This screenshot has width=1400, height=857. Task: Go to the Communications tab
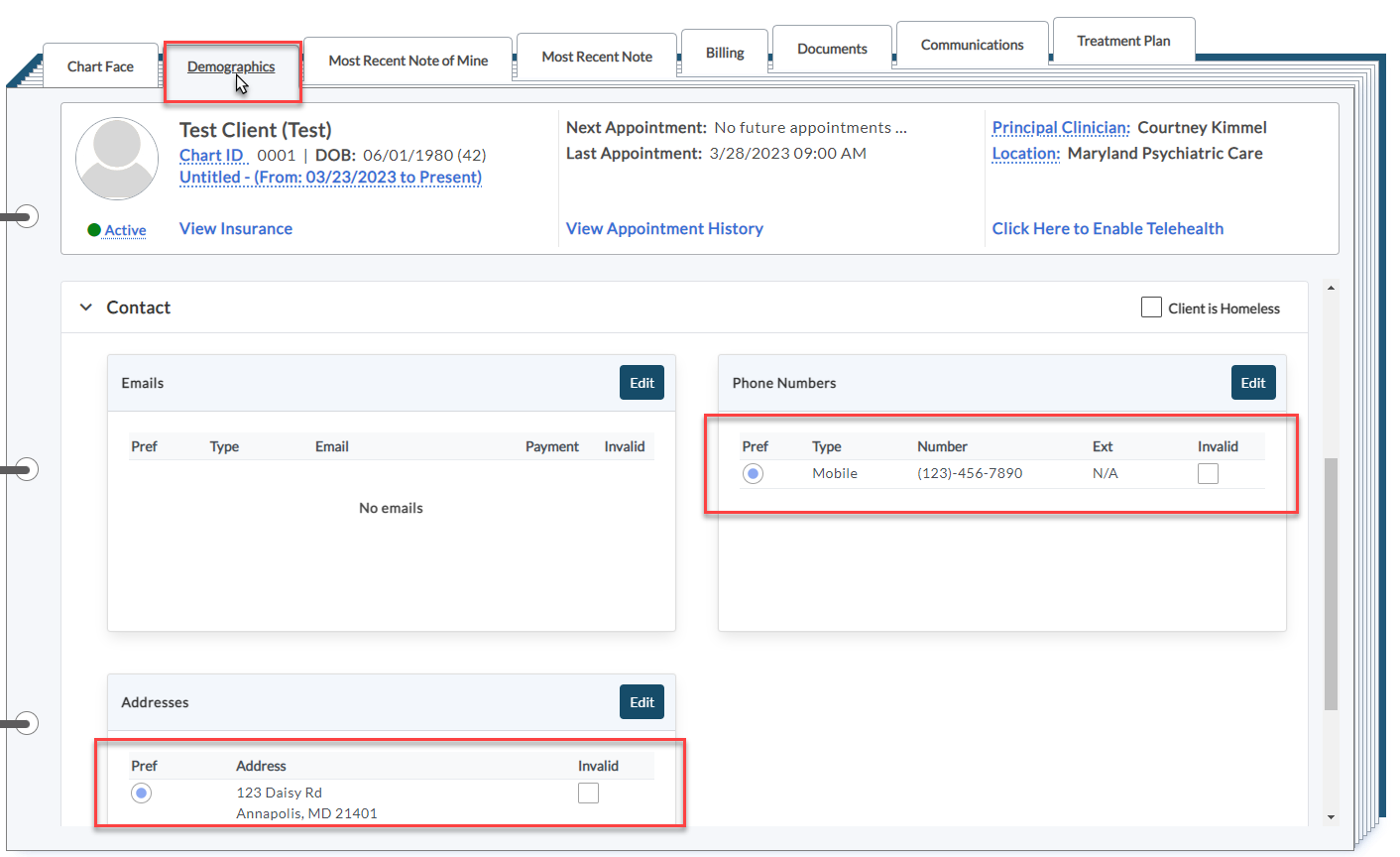(x=972, y=45)
